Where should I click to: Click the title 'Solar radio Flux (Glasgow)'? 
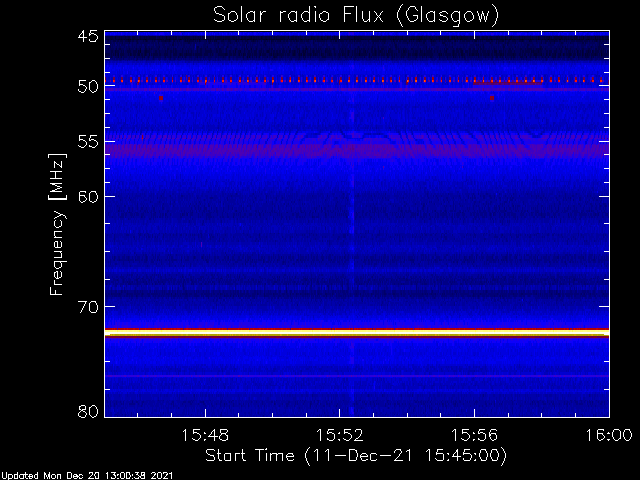coord(356,16)
